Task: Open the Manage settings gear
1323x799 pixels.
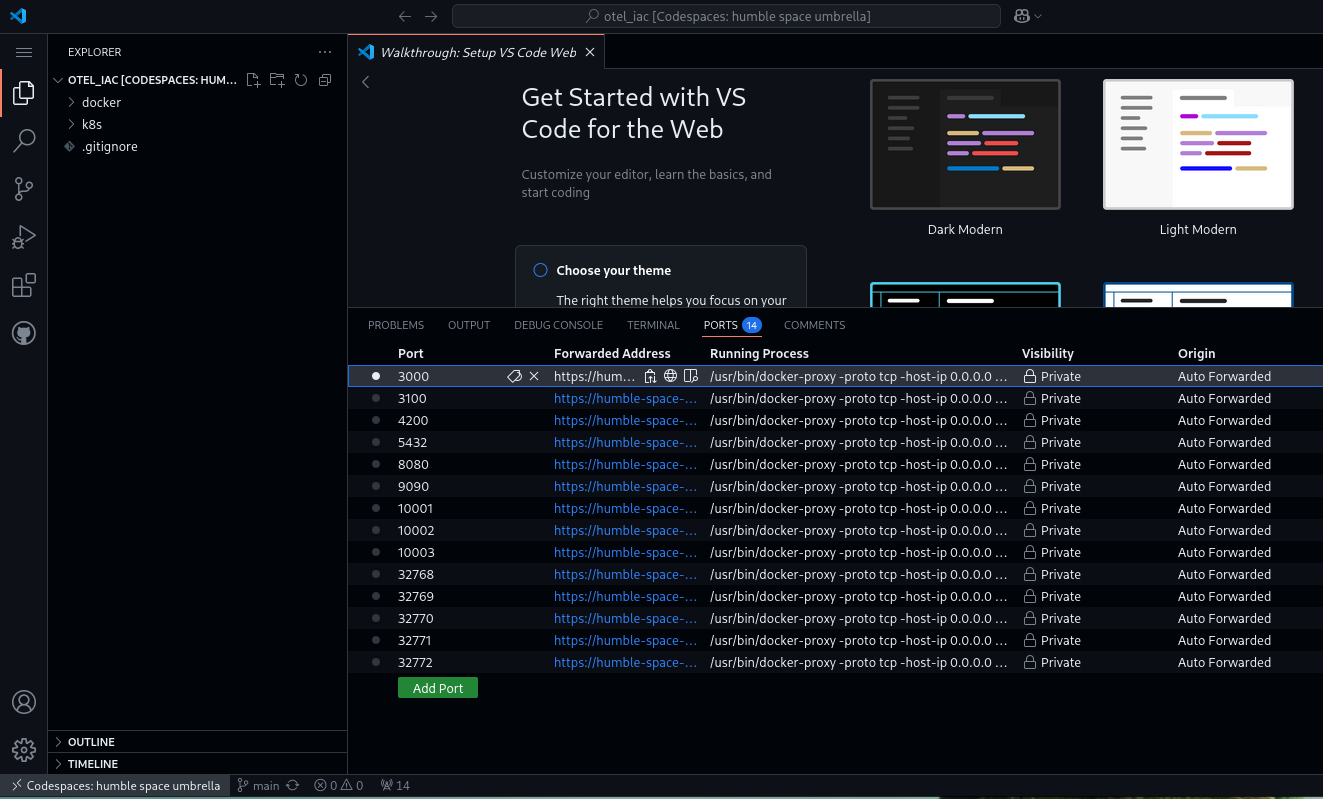Action: pyautogui.click(x=24, y=749)
